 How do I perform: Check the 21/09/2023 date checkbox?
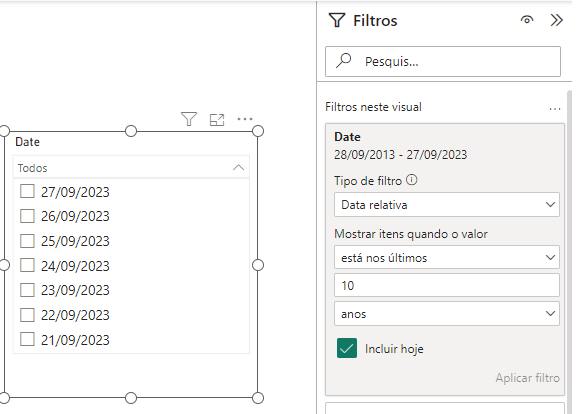pyautogui.click(x=27, y=339)
